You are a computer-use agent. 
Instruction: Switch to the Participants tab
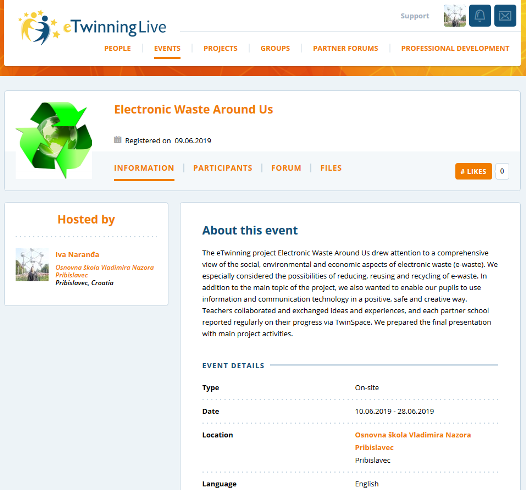click(x=223, y=168)
